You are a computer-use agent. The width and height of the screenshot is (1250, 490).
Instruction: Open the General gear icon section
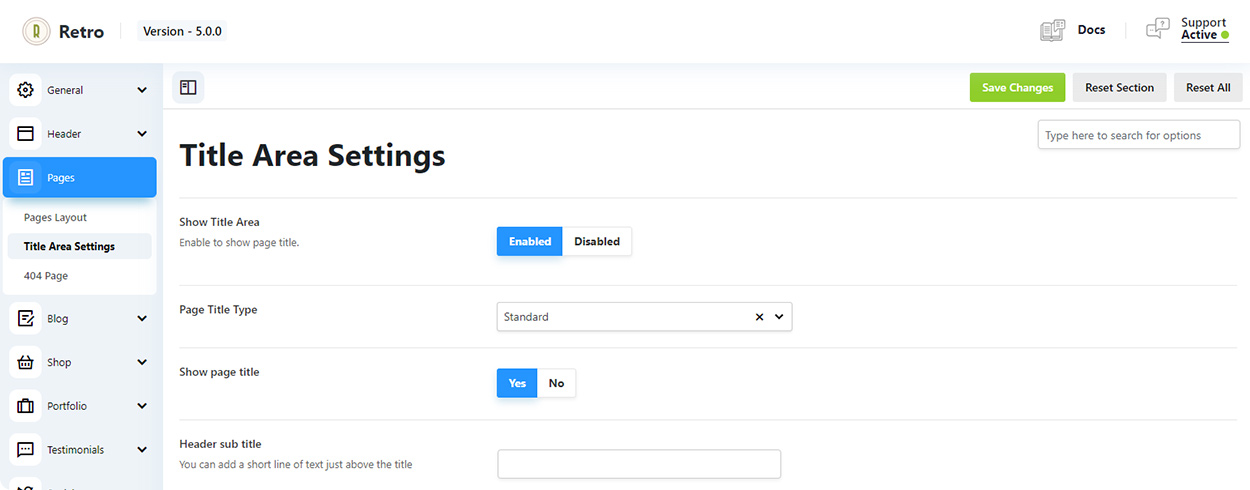26,90
